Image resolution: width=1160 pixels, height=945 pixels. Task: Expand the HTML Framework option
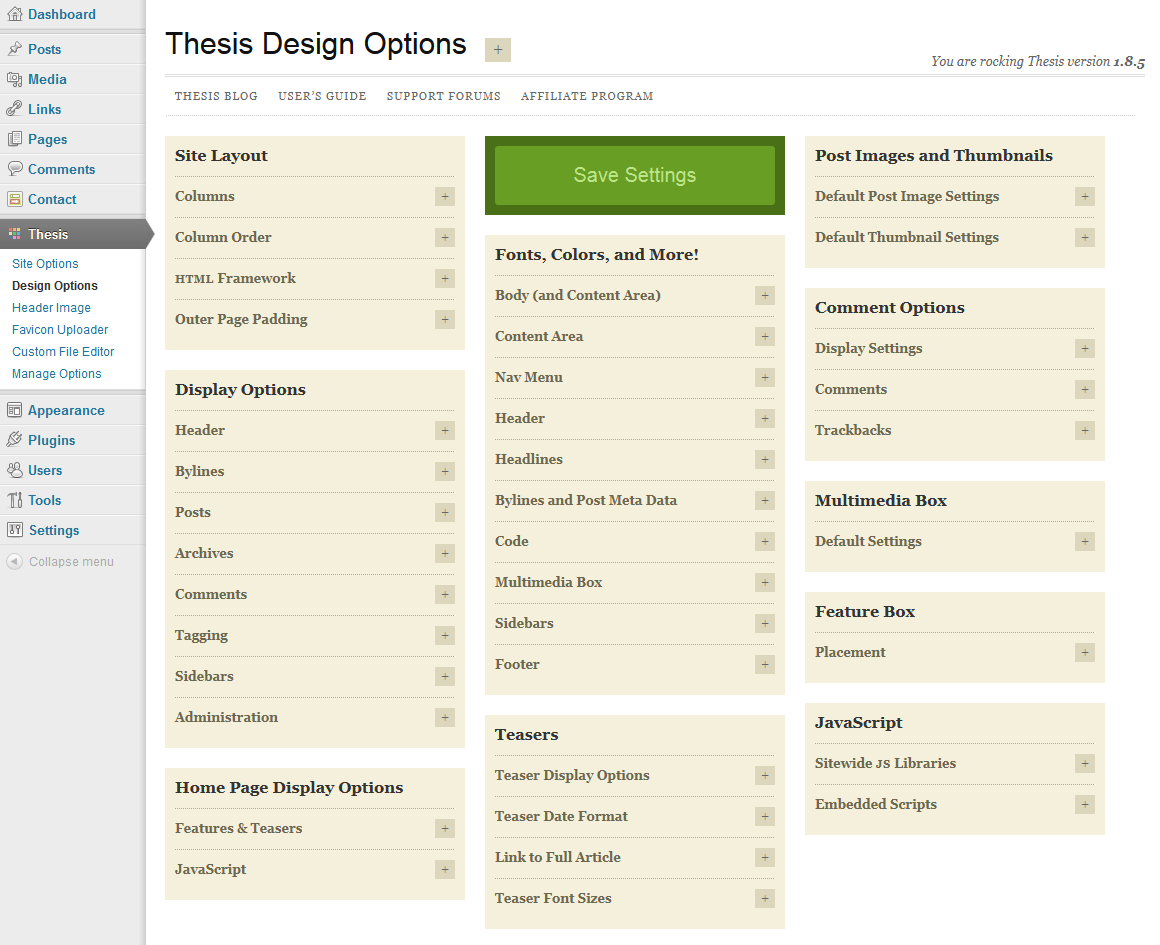445,279
